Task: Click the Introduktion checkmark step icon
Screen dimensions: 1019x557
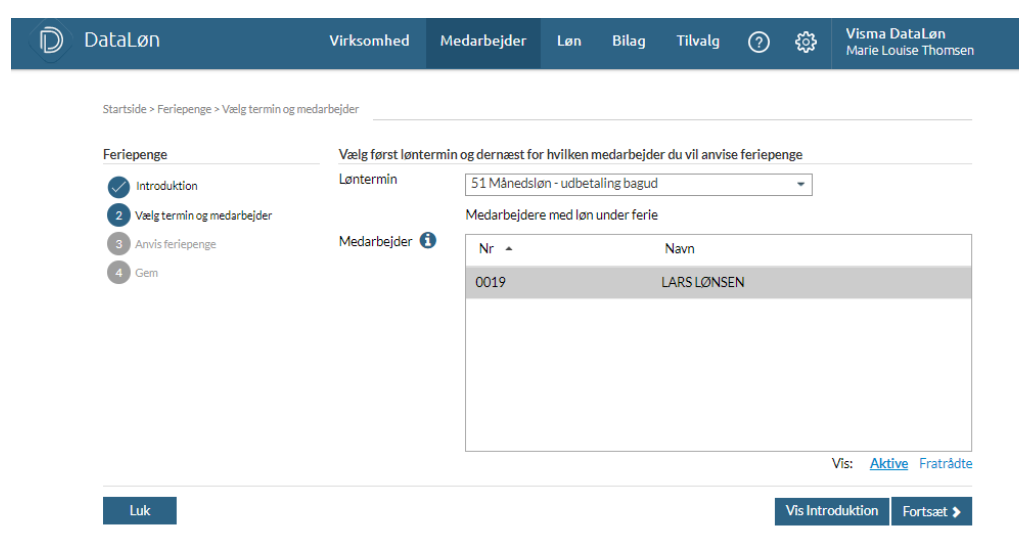Action: [119, 186]
